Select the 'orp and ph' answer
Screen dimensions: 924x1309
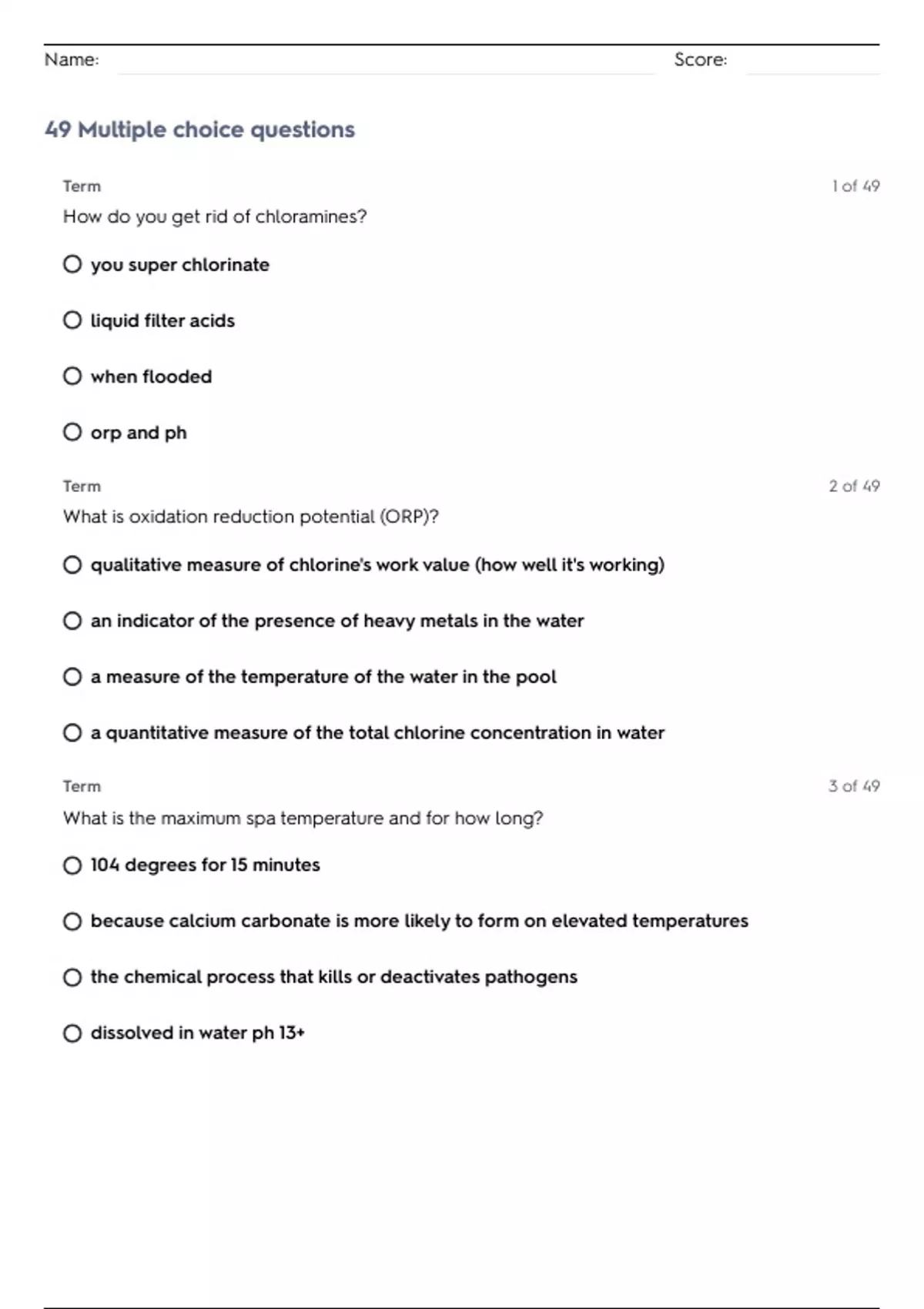(72, 433)
